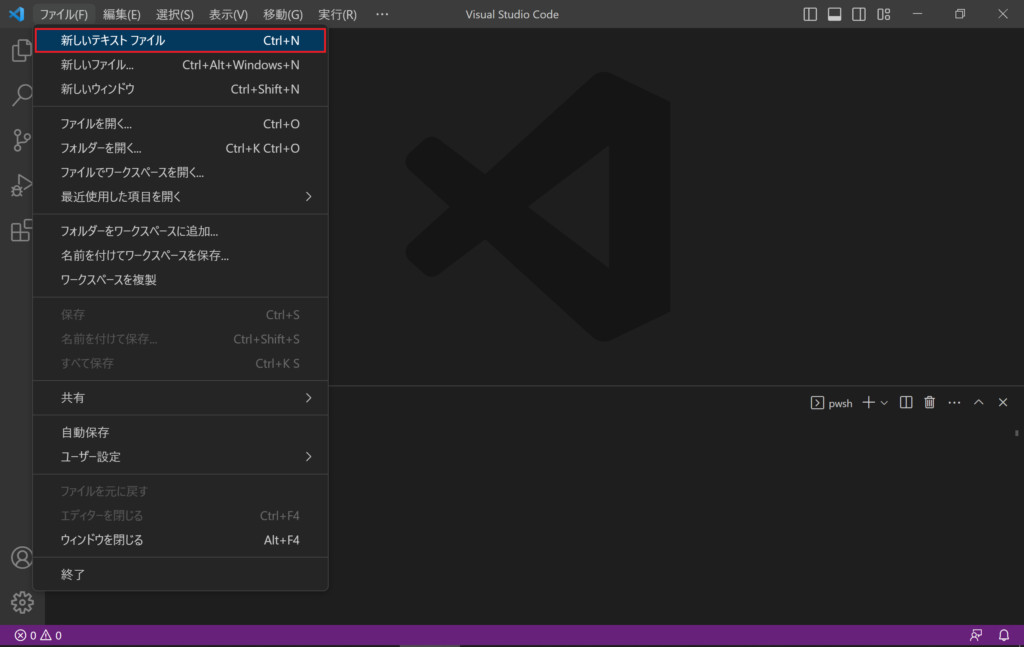This screenshot has height=647, width=1024.
Task: Choose ワークスペースを複製 entry
Action: [x=180, y=279]
